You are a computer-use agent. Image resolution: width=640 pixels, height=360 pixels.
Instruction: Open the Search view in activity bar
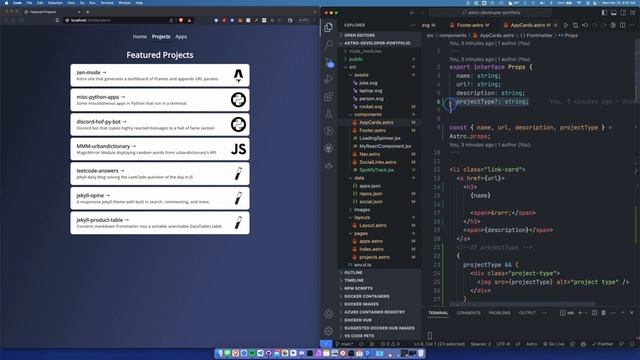pos(329,44)
